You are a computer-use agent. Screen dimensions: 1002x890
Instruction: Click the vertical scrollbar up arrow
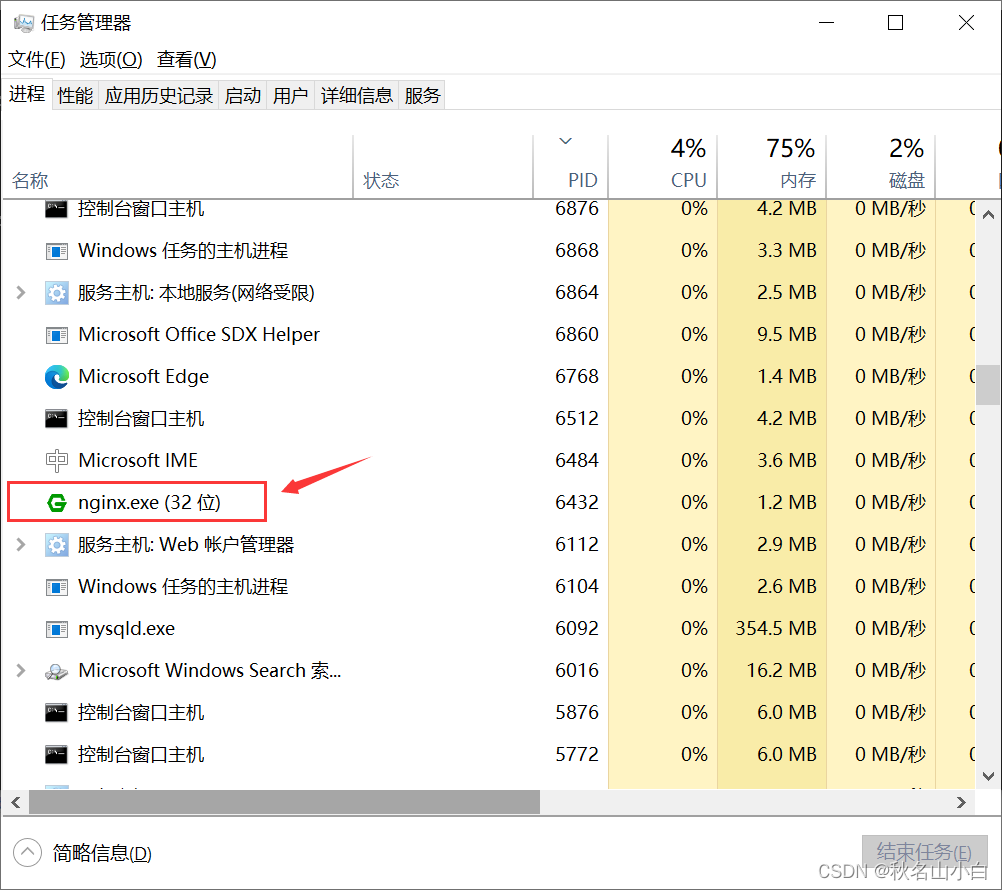click(x=988, y=215)
